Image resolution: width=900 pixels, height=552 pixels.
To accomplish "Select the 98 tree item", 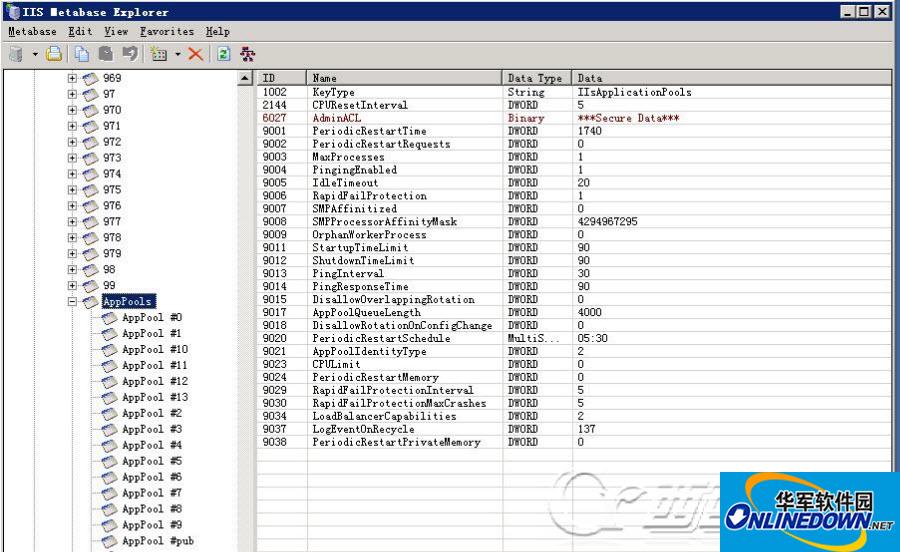I will tap(109, 270).
